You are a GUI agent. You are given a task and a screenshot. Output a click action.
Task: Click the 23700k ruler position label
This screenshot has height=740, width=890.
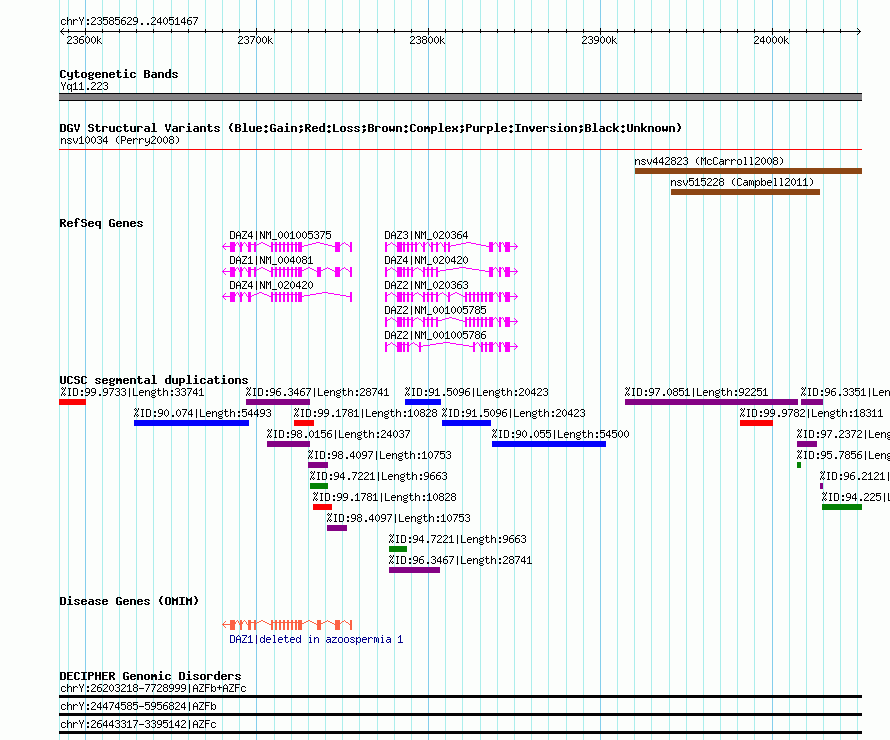(255, 40)
